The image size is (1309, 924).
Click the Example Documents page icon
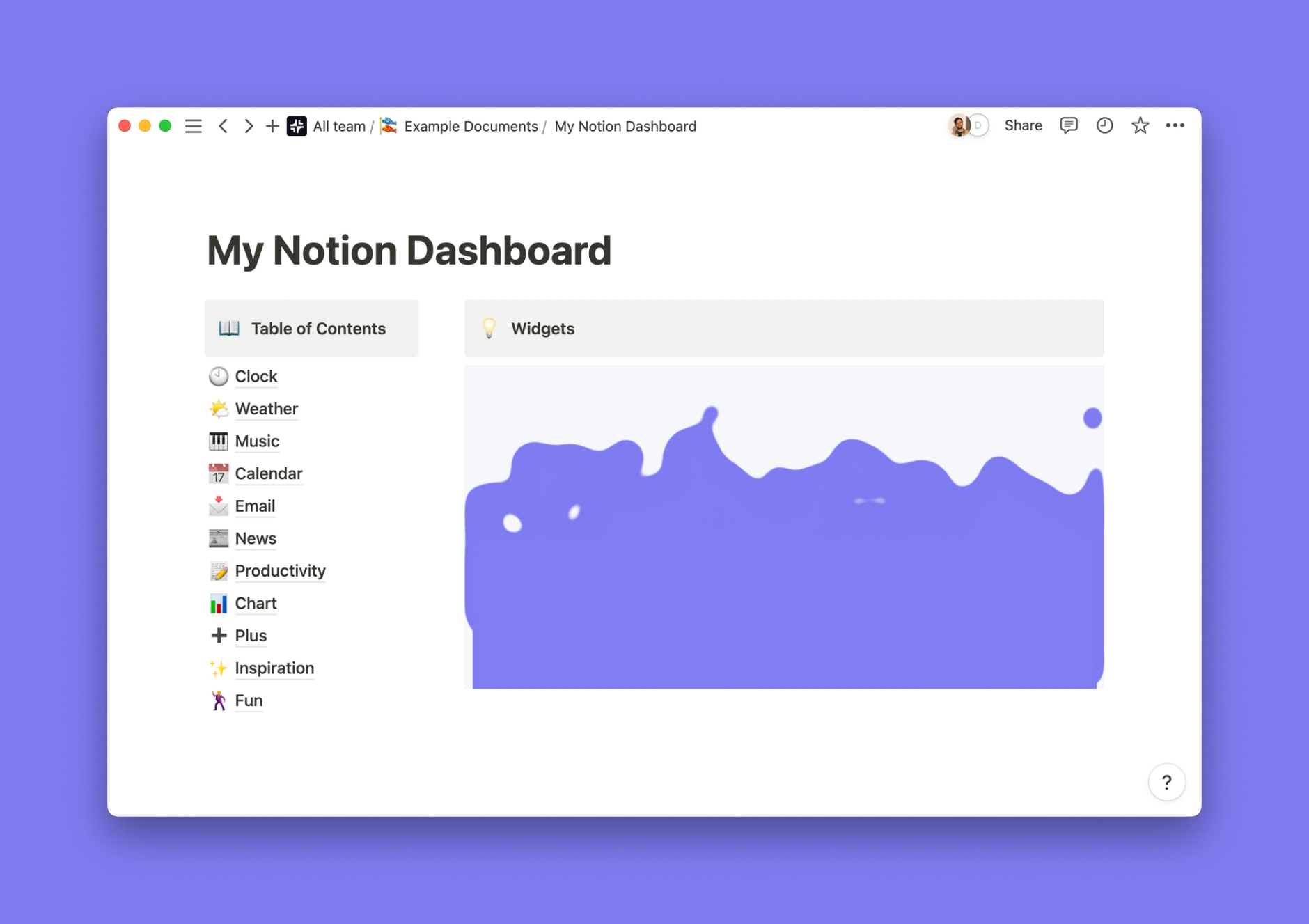(389, 125)
